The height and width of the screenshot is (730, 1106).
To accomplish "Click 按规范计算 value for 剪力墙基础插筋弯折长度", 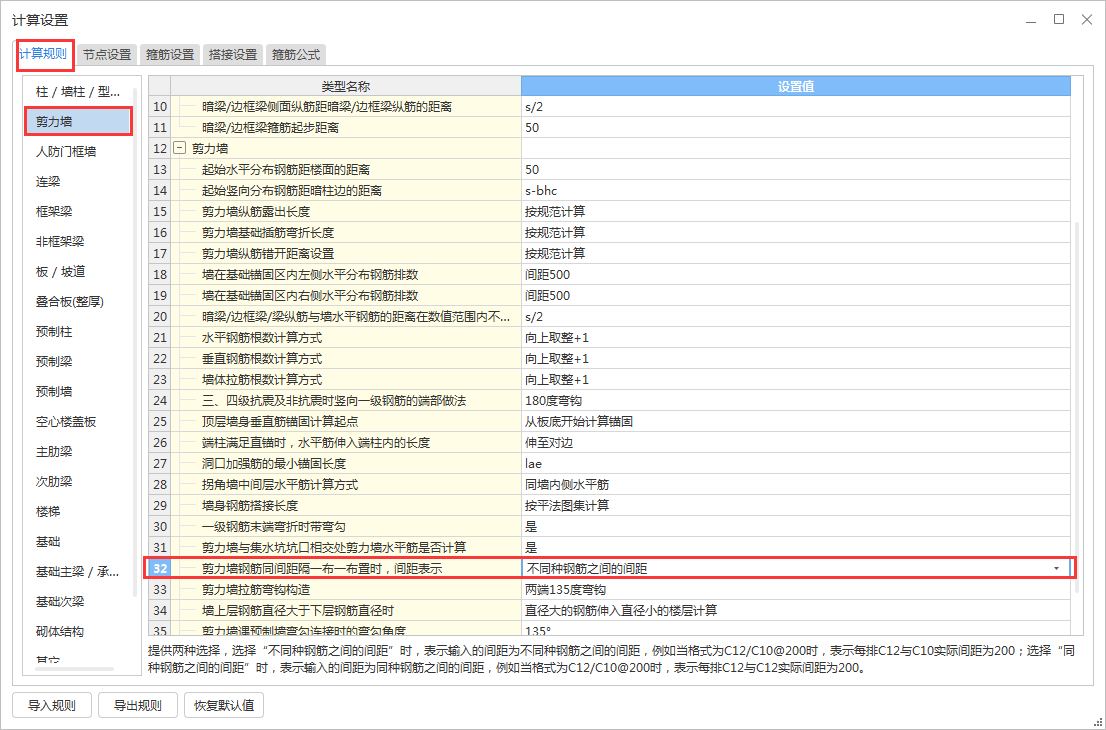I will click(796, 233).
